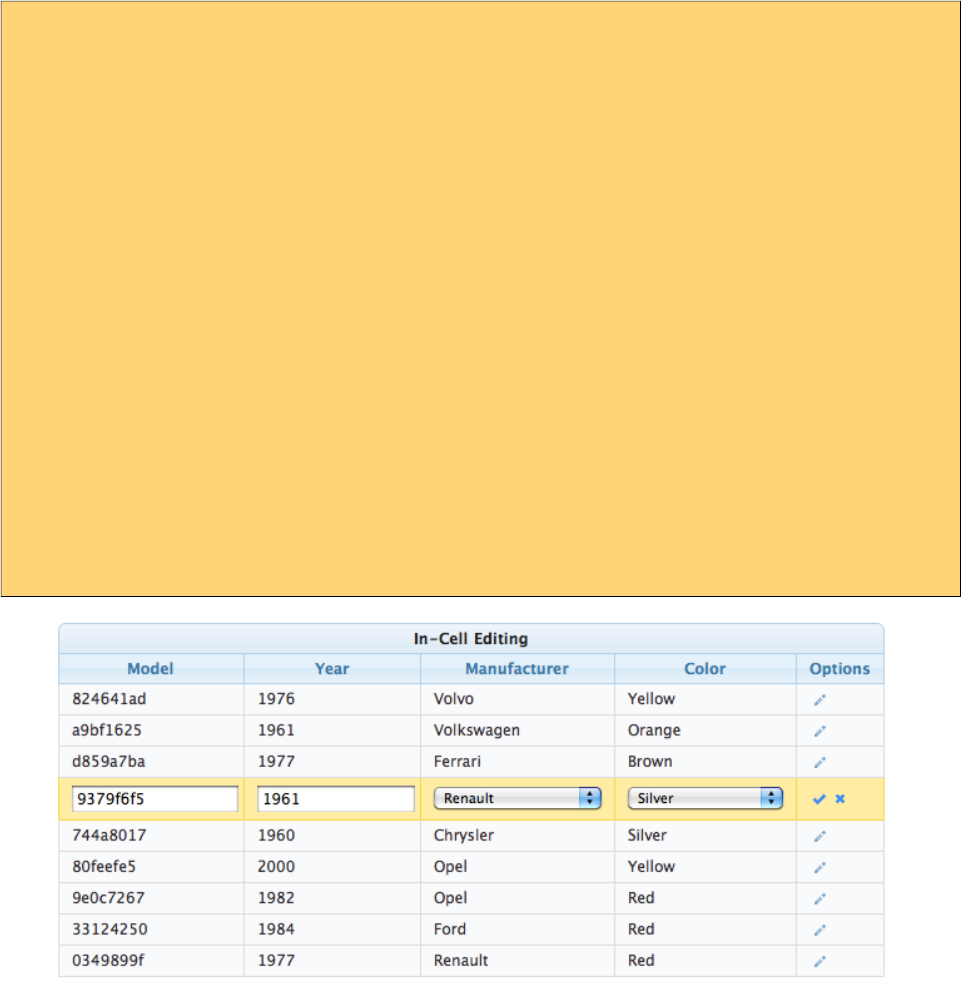Edit row 0349899f with pencil icon

click(x=819, y=961)
